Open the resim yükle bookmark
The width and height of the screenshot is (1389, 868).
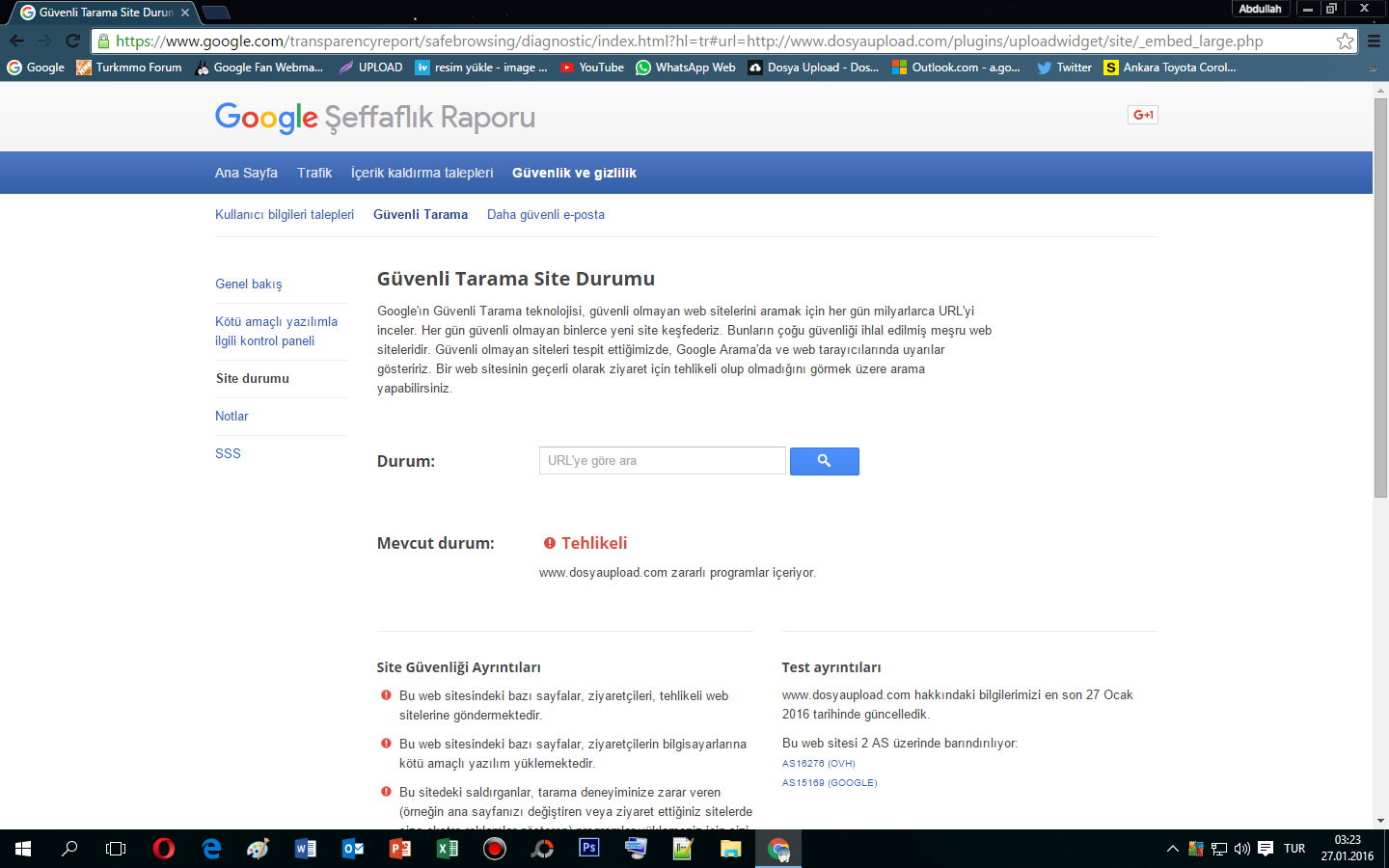[481, 68]
